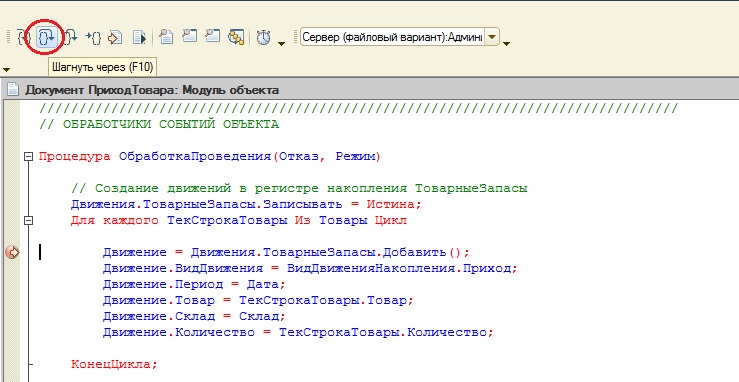Click the Записывать = Истина code line
The width and height of the screenshot is (739, 382).
pyautogui.click(x=246, y=205)
